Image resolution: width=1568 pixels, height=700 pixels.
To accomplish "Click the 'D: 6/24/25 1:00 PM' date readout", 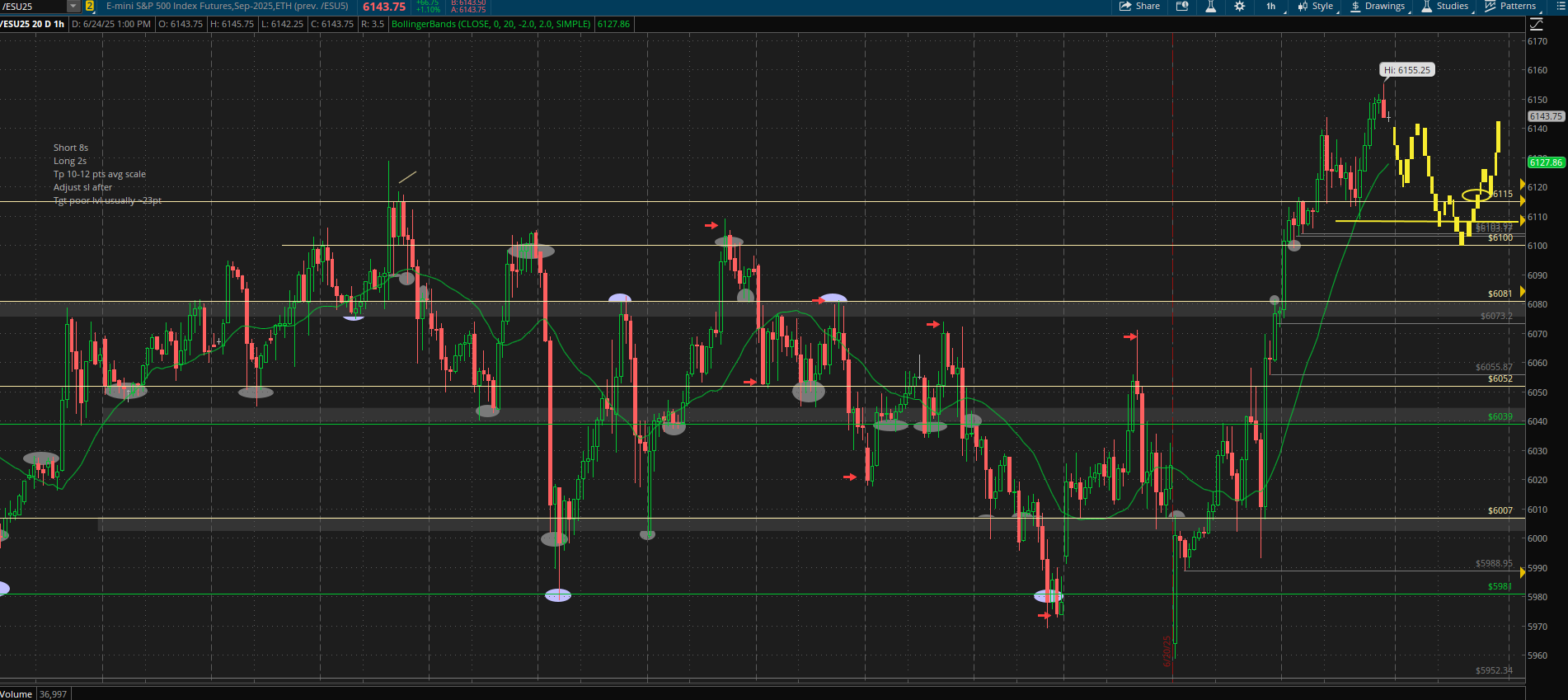I will click(111, 24).
